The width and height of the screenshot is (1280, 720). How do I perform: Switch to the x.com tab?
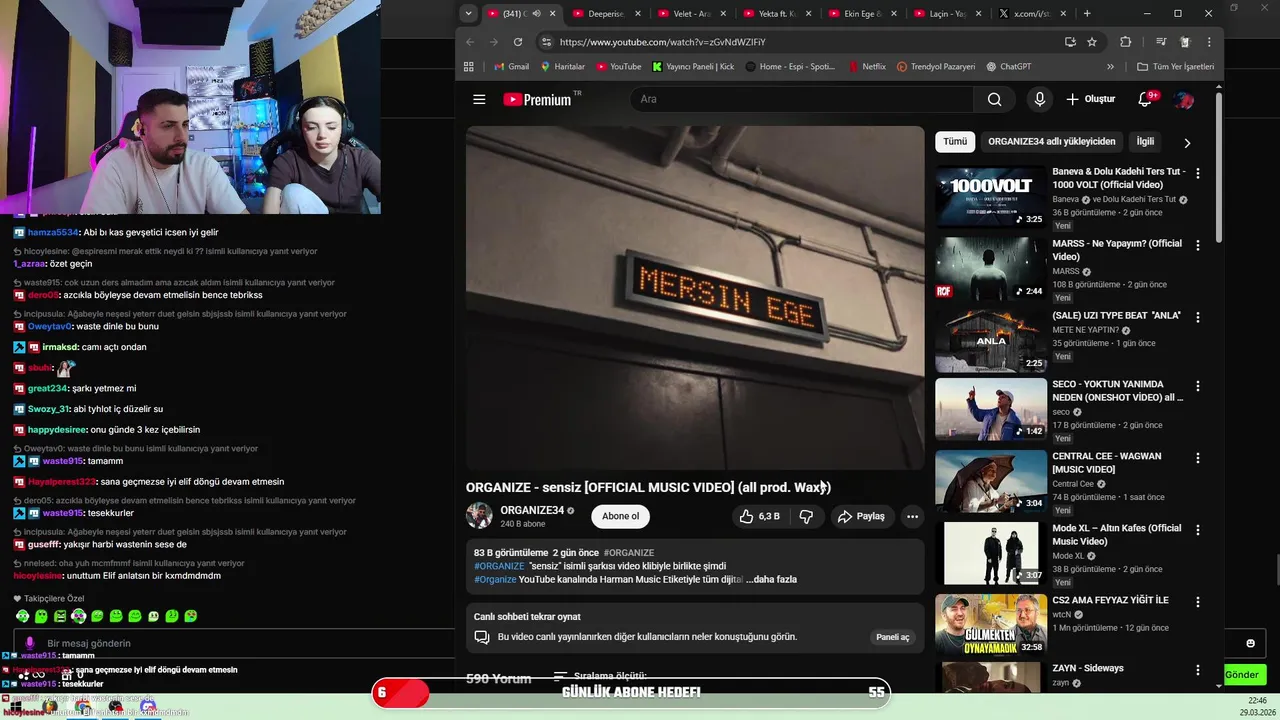[1032, 14]
